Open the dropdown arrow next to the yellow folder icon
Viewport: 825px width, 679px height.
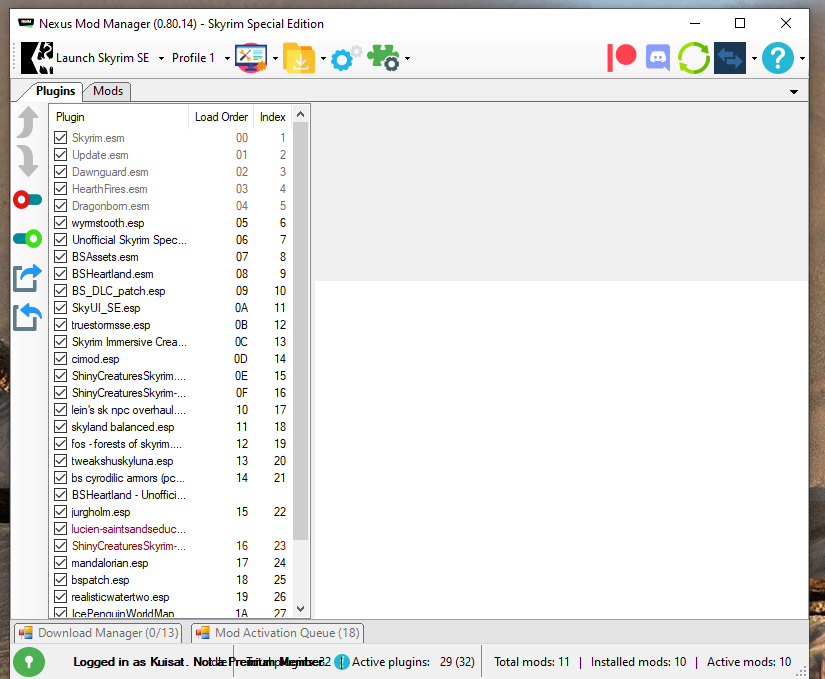tap(323, 58)
